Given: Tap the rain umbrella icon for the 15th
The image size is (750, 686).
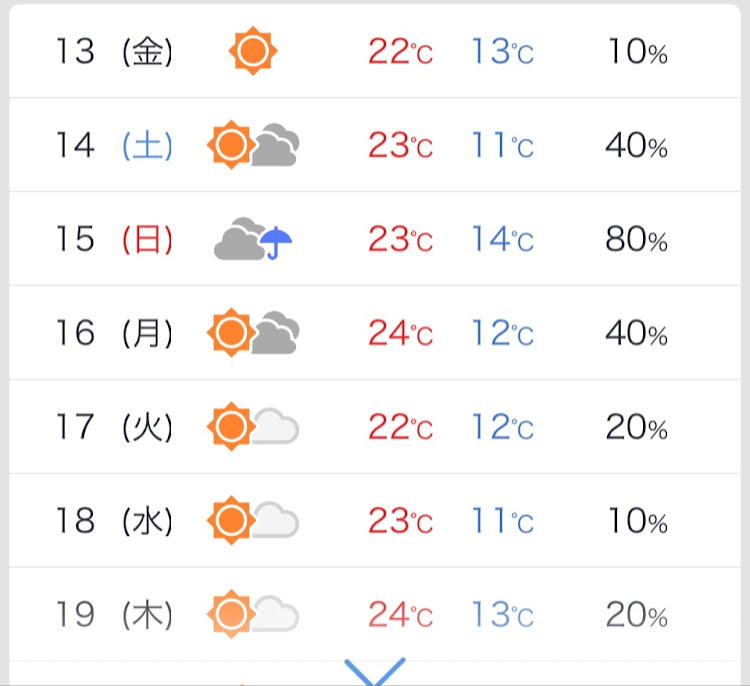Looking at the screenshot, I should (x=253, y=239).
